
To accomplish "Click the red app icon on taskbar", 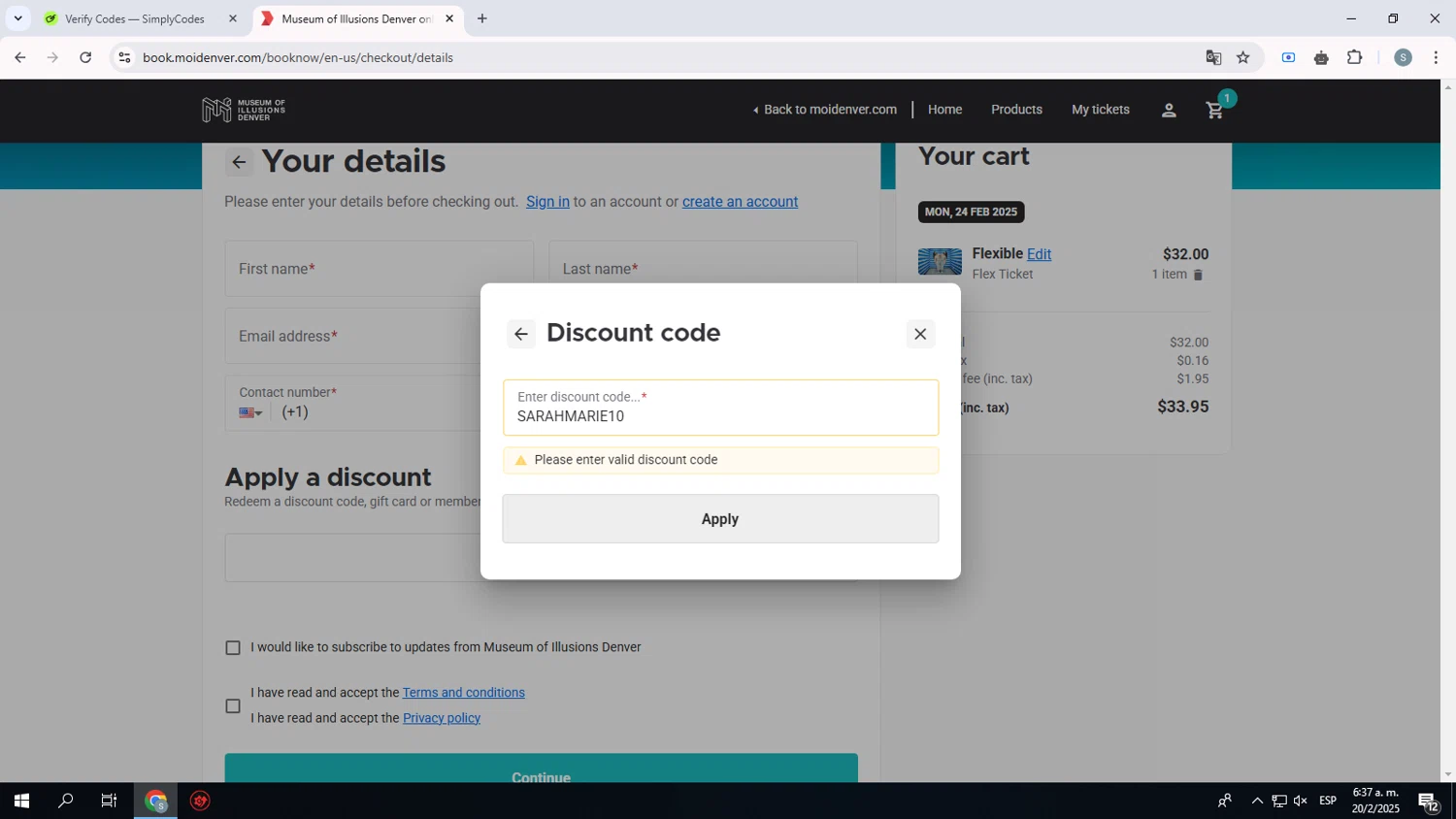I will point(200,801).
